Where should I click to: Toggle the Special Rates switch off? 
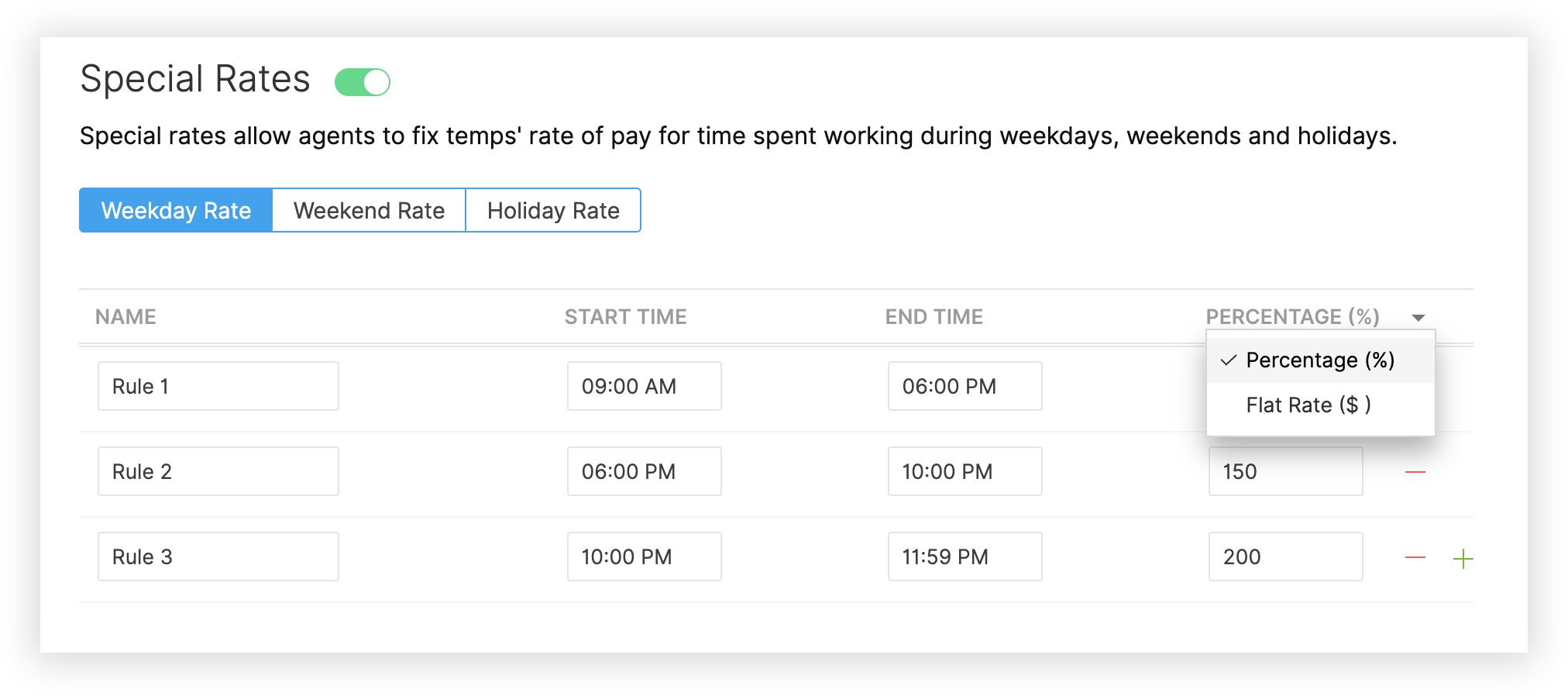tap(363, 82)
